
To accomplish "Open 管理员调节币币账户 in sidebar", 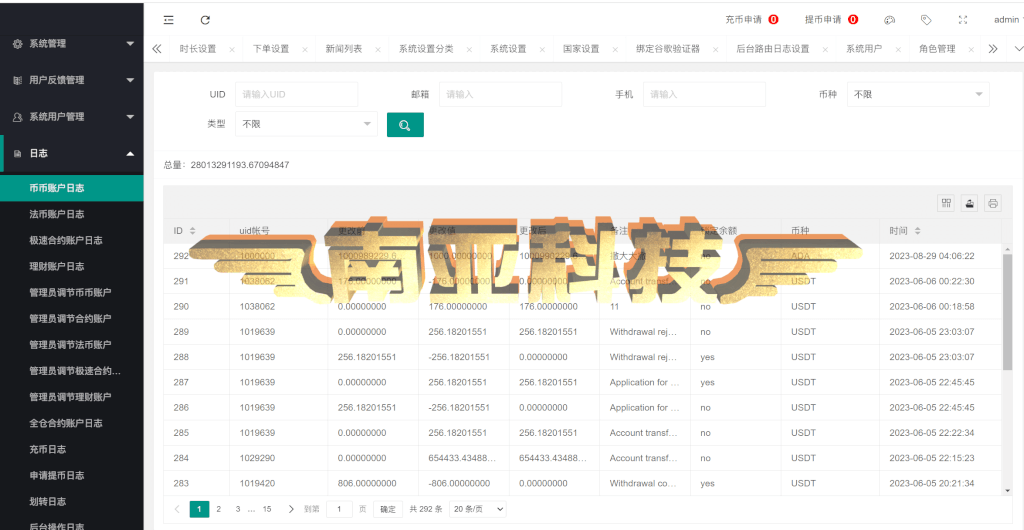I will tap(72, 292).
